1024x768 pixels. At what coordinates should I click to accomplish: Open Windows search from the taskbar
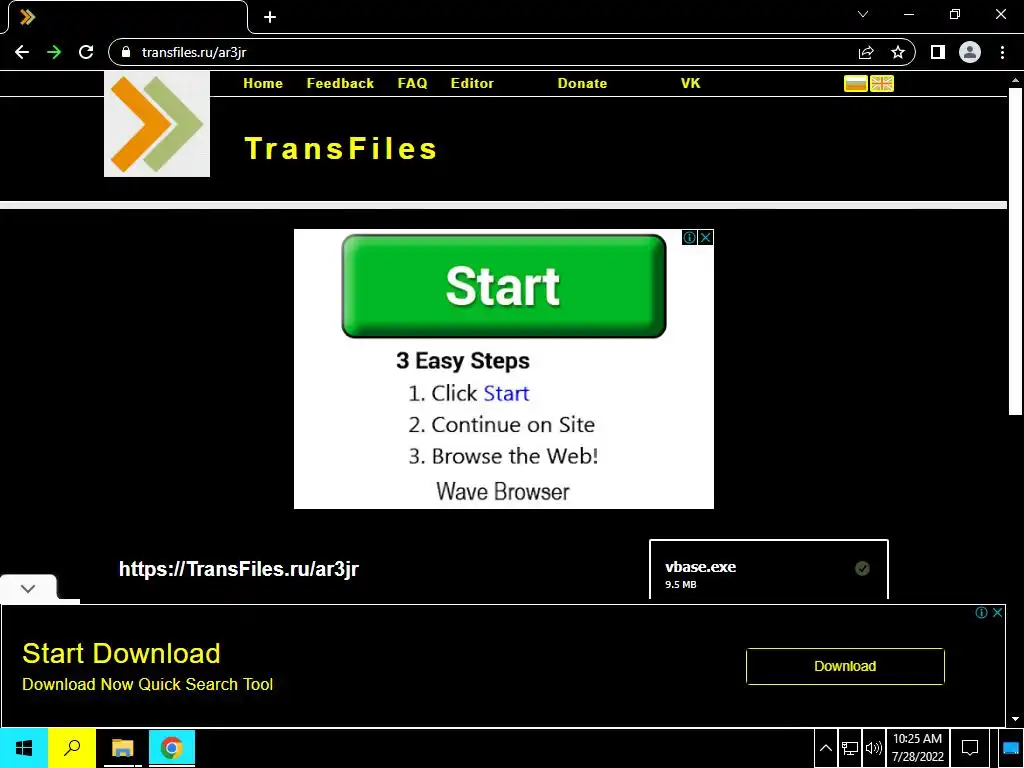point(72,748)
